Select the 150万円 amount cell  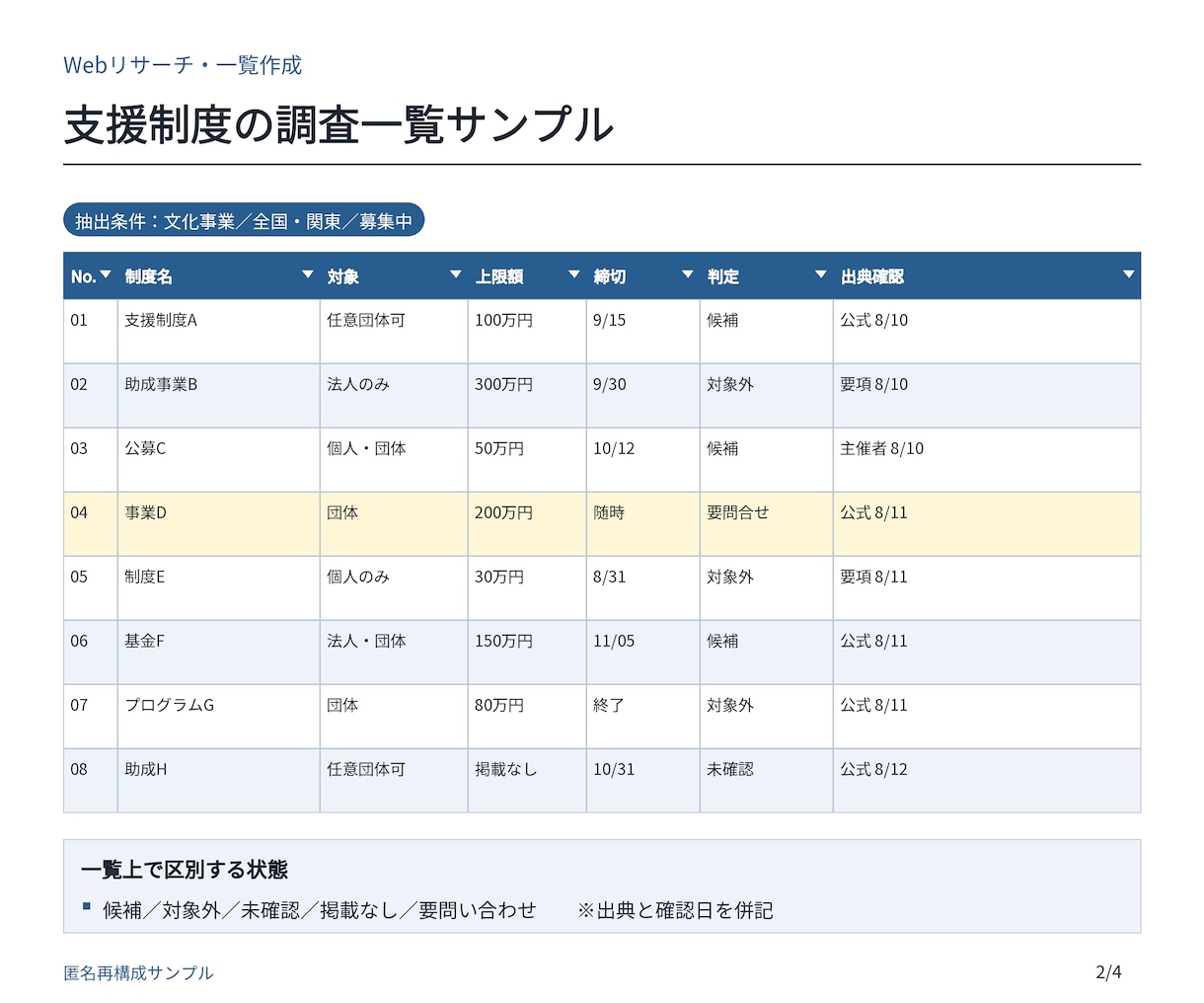[x=527, y=652]
